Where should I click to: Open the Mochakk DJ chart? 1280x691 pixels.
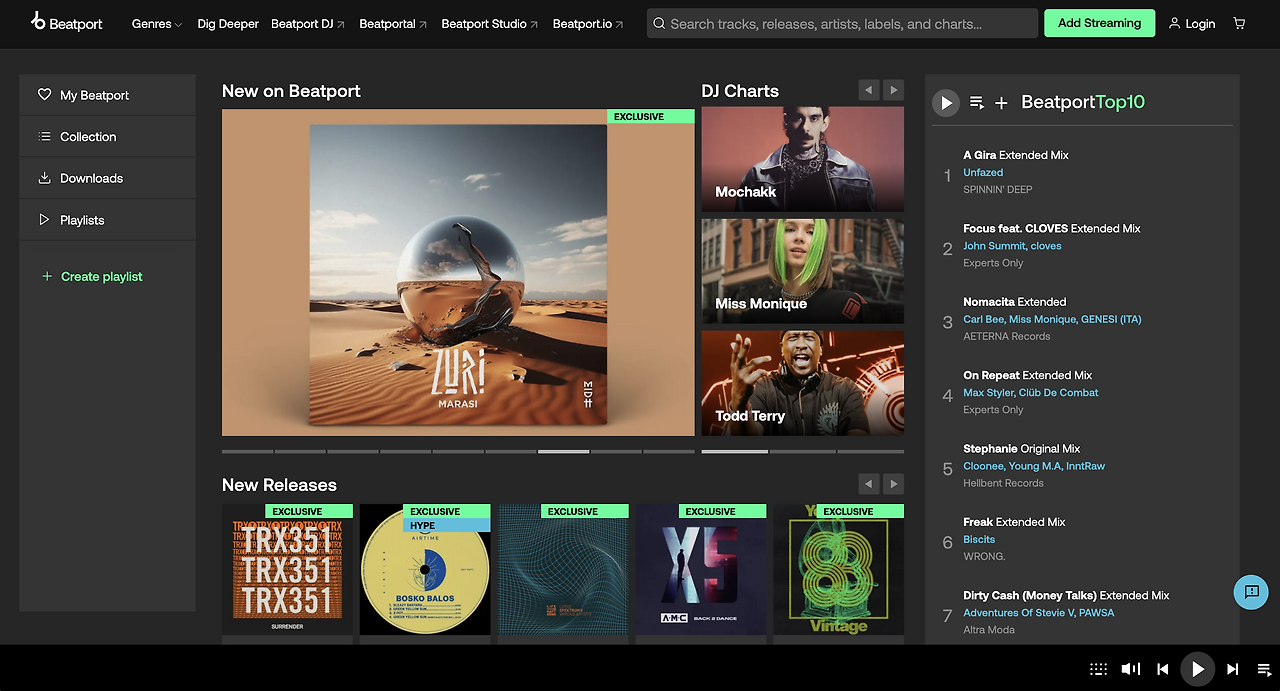coord(803,159)
